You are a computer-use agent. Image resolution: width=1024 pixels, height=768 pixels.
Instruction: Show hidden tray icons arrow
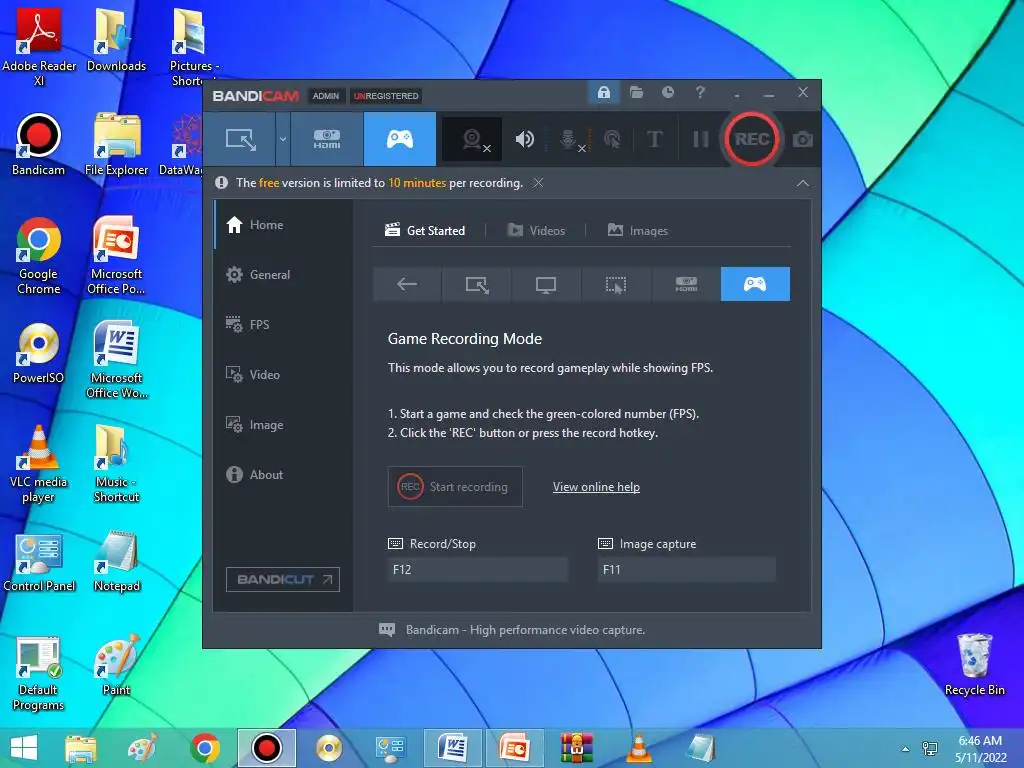[904, 749]
